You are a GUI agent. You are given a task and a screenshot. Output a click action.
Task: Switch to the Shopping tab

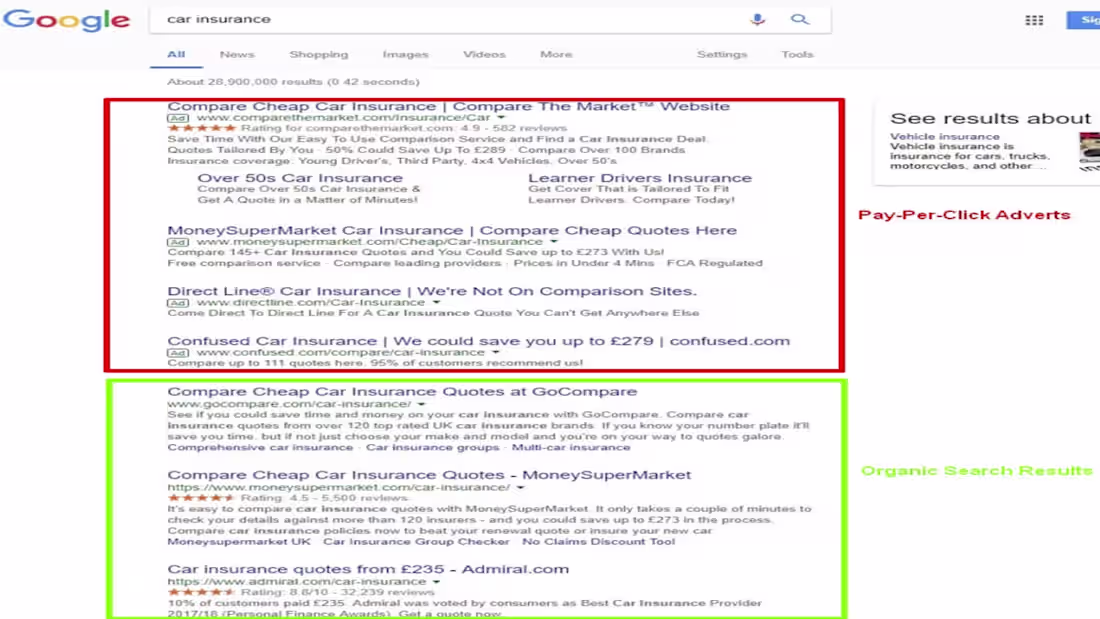[318, 54]
